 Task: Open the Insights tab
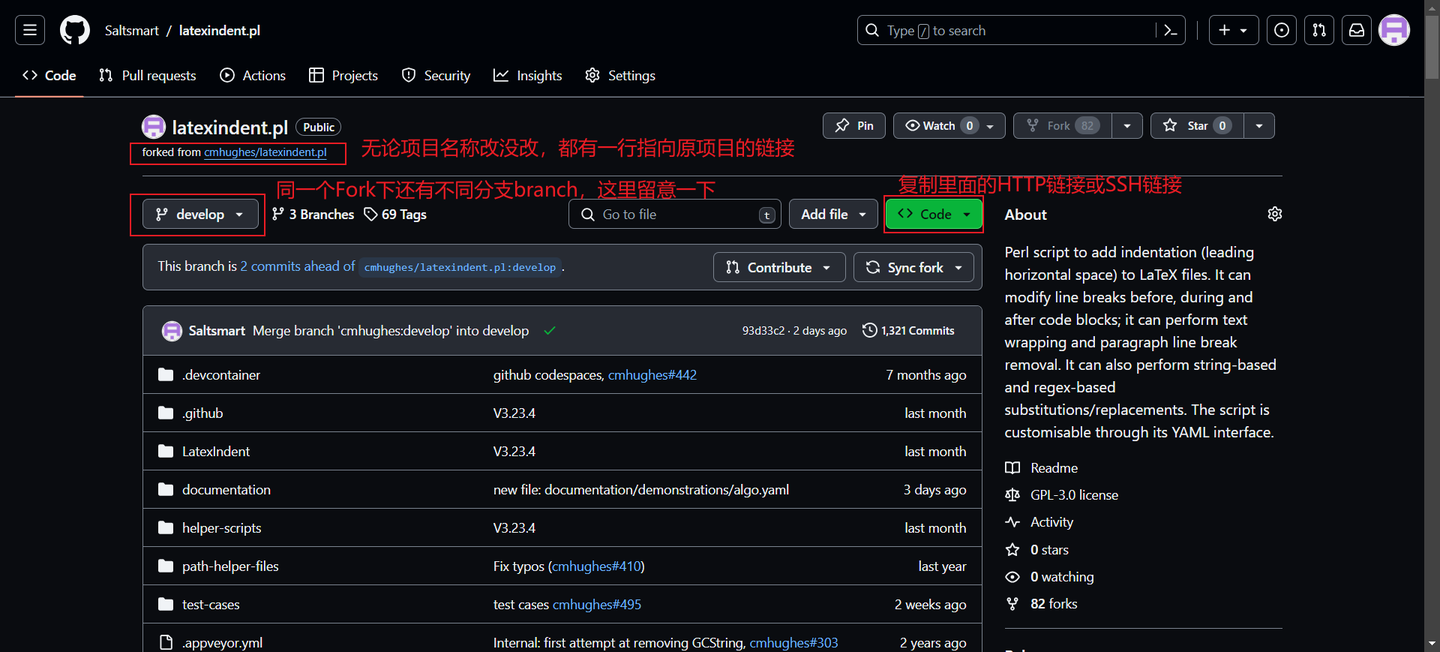[527, 75]
